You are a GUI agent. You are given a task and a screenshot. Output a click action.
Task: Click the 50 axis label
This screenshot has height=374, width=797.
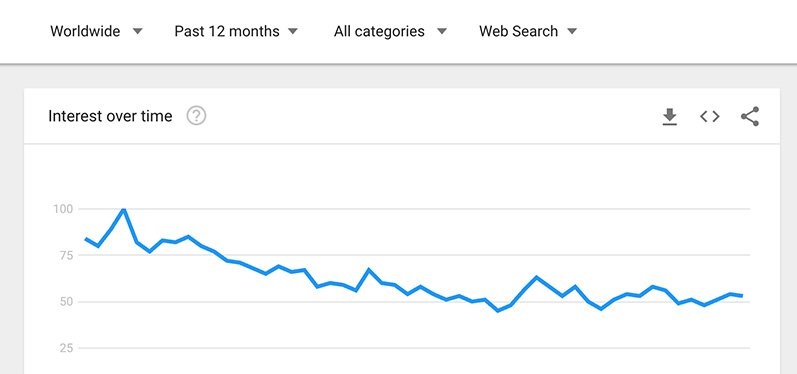point(66,302)
